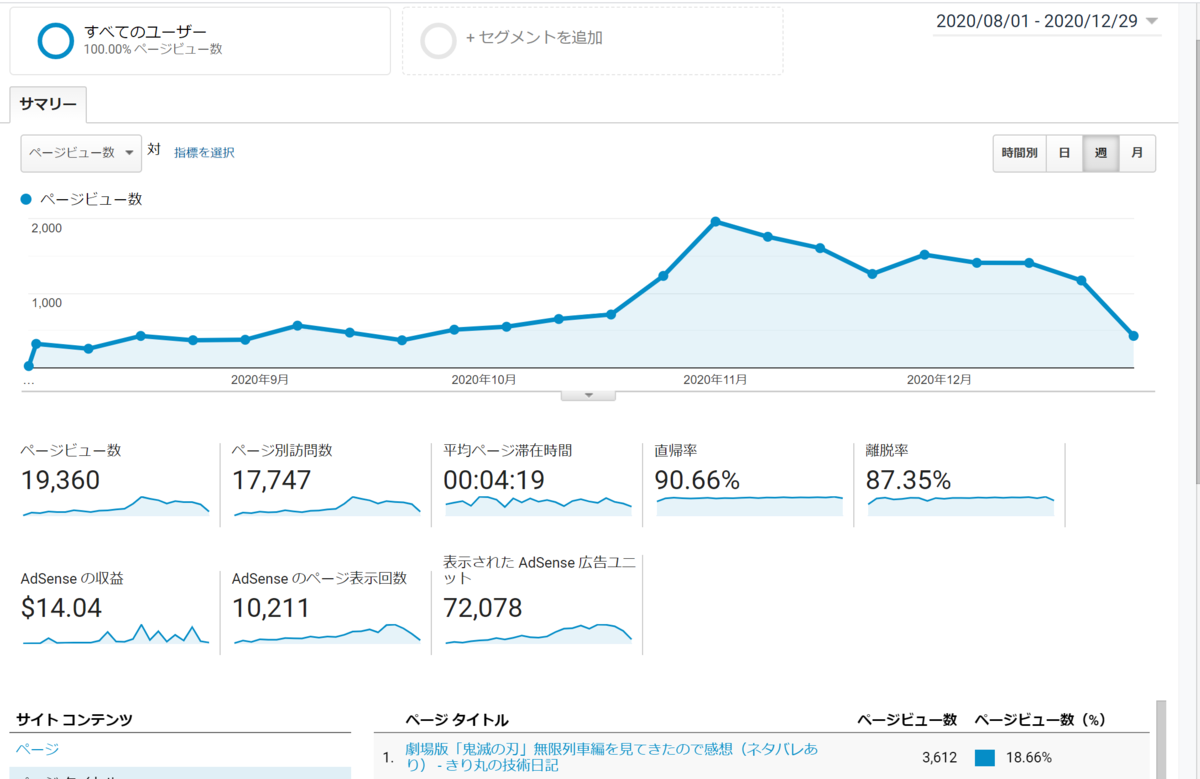Set graph interval to 週
The image size is (1200, 779).
[x=1100, y=153]
